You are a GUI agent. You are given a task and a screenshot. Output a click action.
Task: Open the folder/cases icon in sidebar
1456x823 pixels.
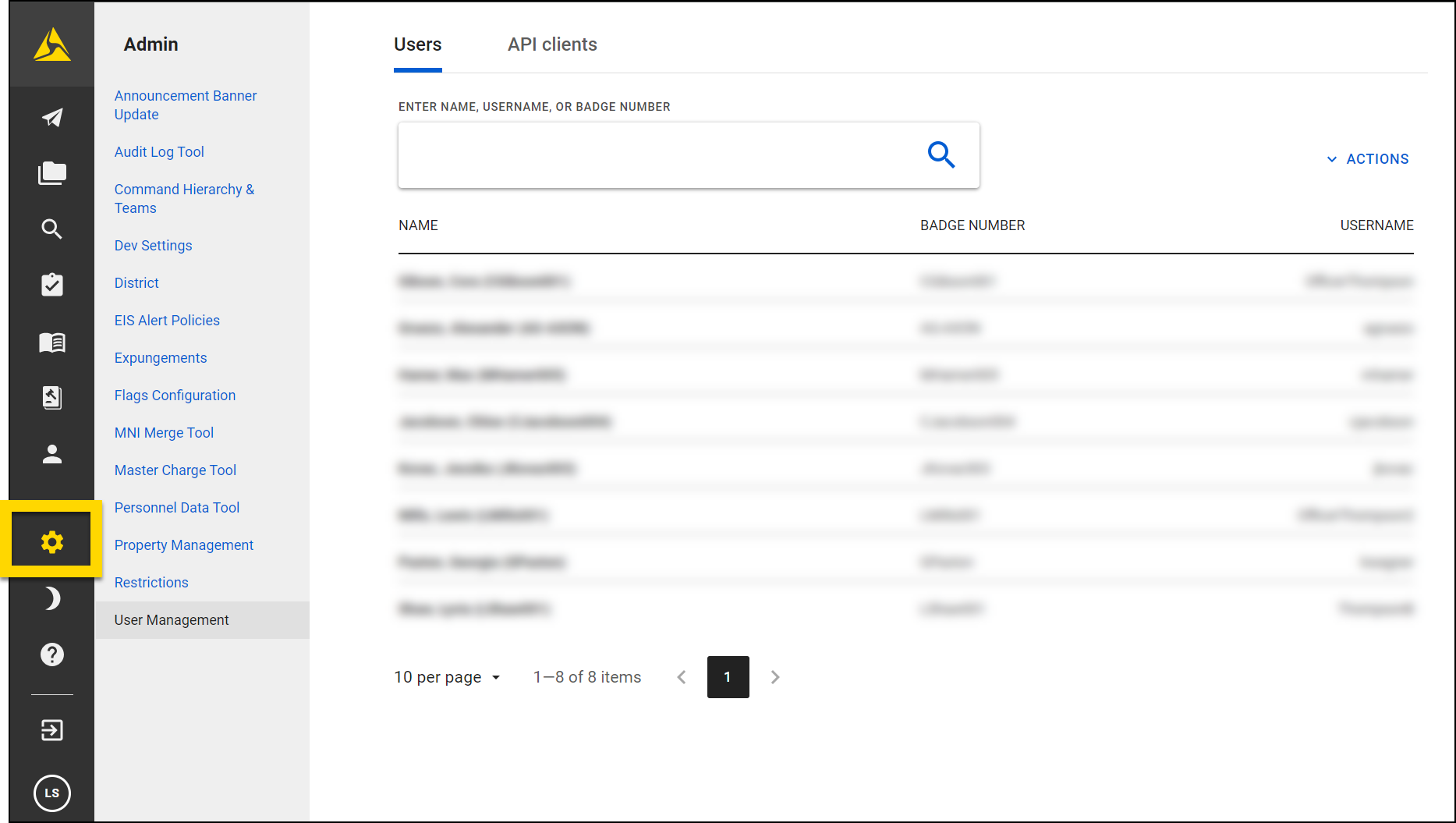point(51,173)
